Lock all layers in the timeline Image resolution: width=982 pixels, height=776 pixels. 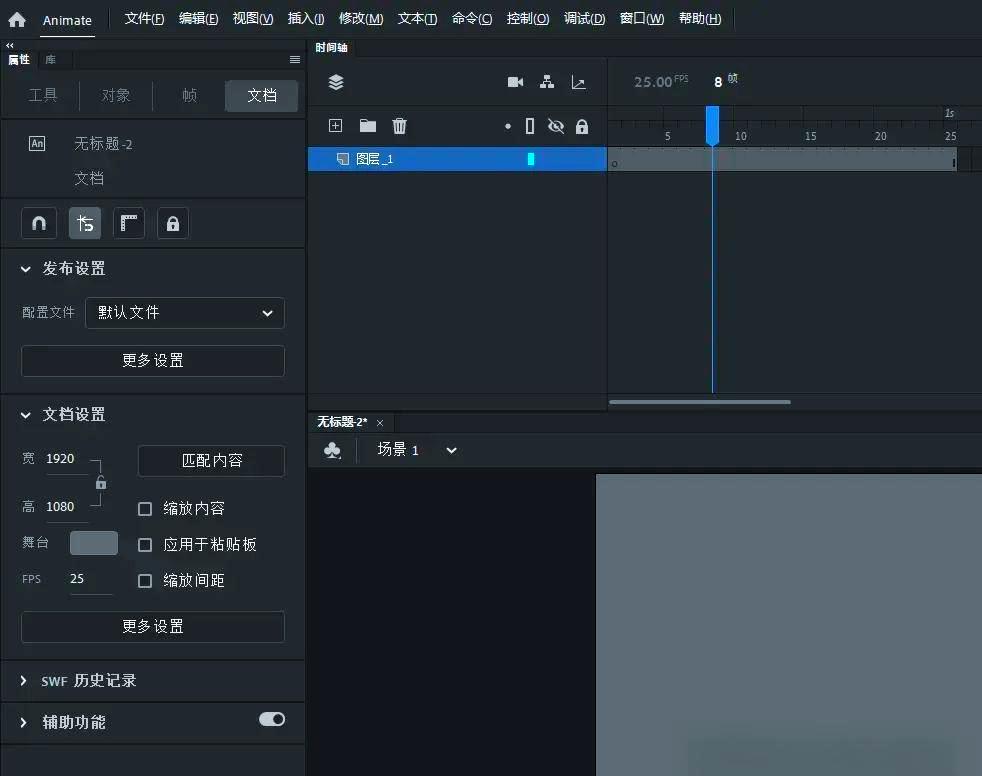point(583,126)
